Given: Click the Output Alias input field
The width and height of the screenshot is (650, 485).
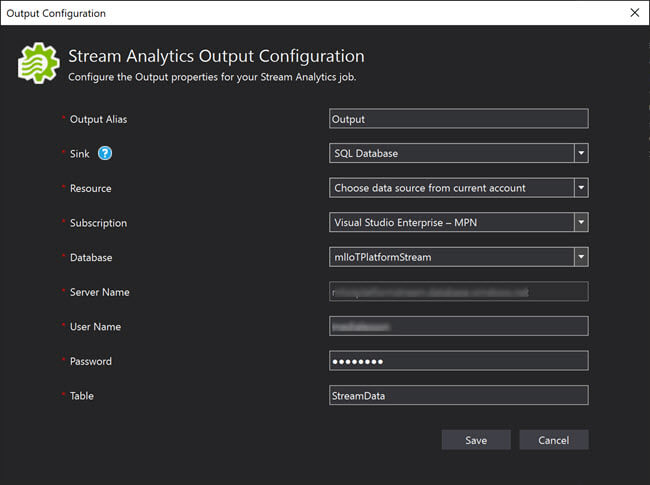Looking at the screenshot, I should coord(459,119).
